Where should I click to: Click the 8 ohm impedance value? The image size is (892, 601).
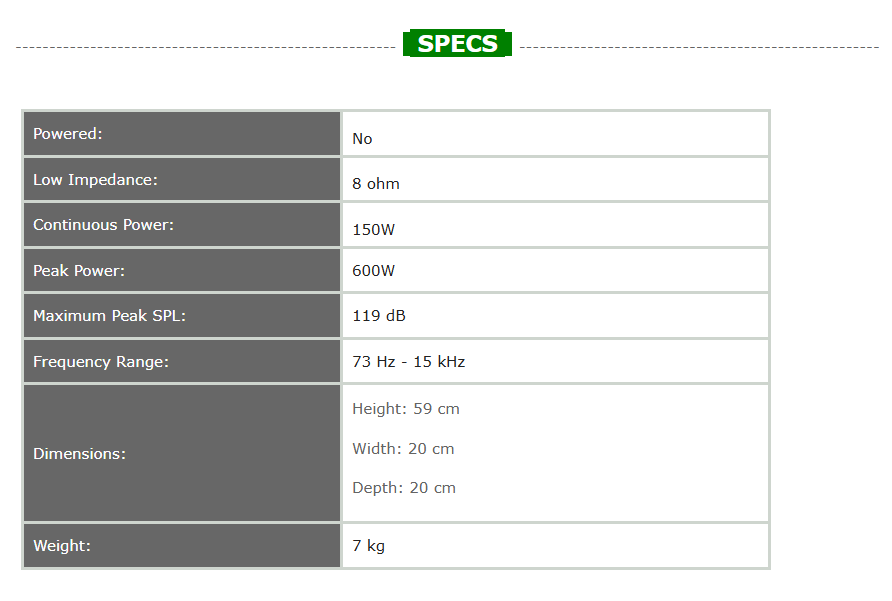[376, 184]
